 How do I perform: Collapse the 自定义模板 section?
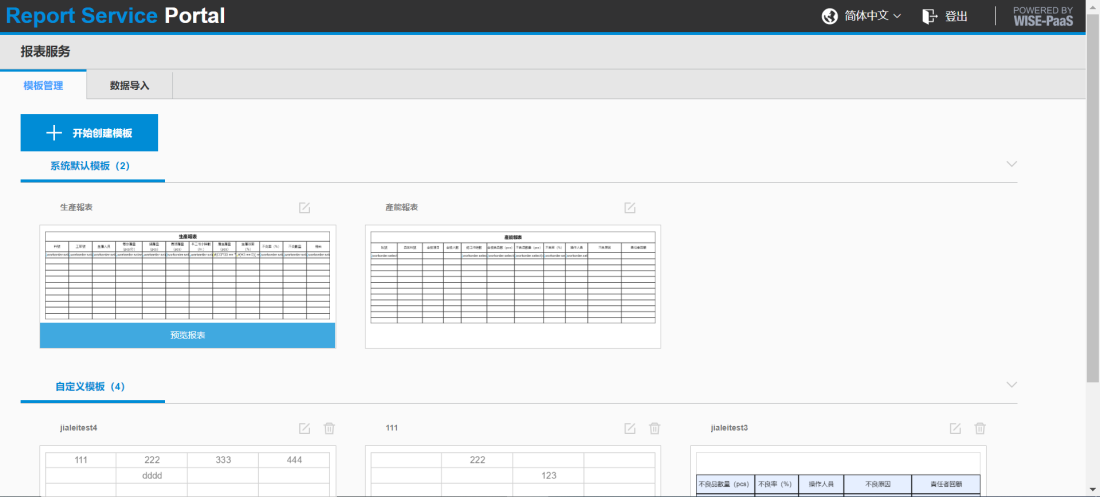[1011, 385]
